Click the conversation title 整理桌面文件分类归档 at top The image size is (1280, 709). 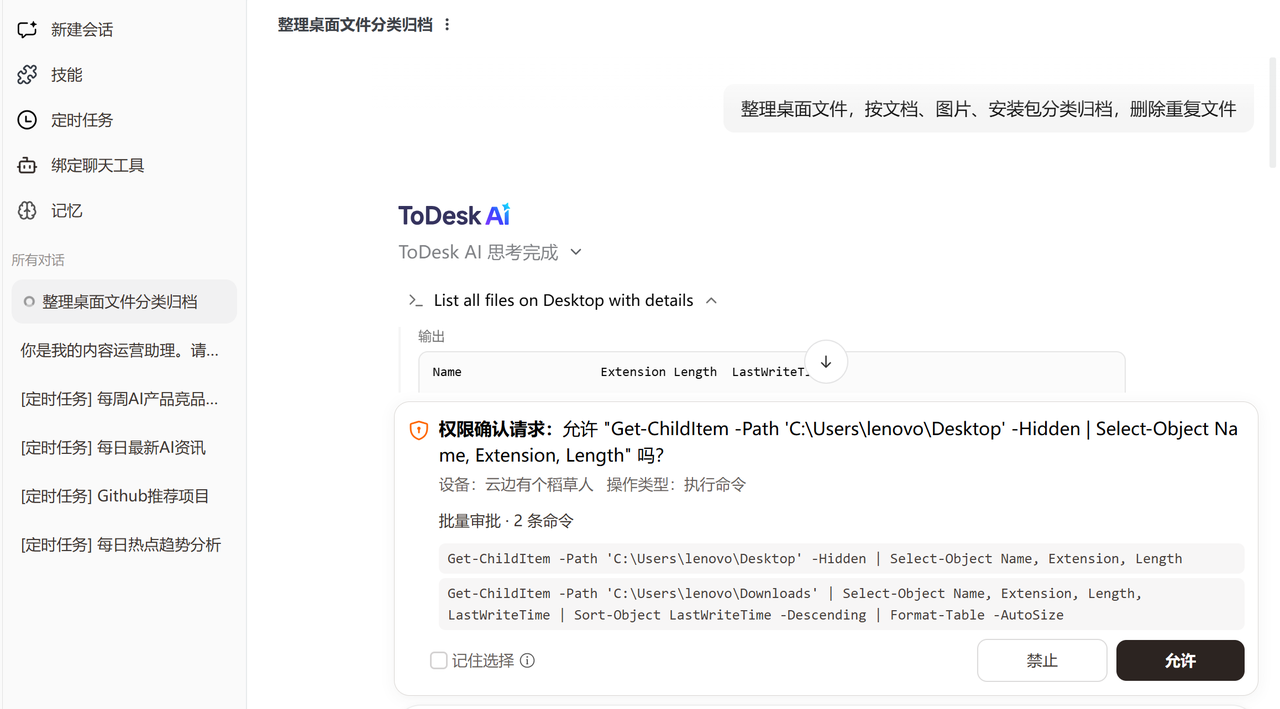coord(355,25)
